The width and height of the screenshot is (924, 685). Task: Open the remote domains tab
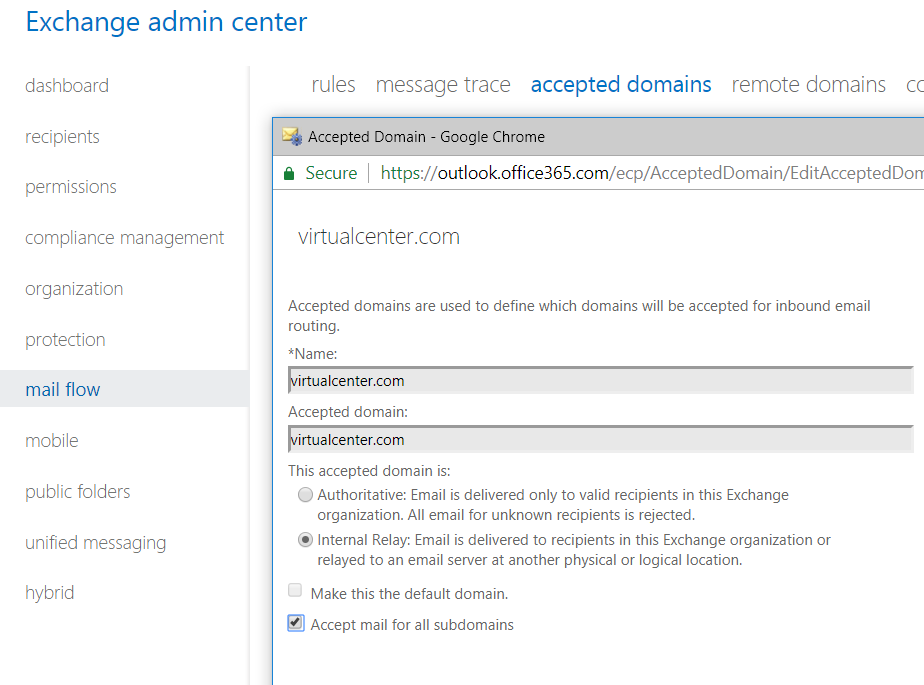click(808, 85)
